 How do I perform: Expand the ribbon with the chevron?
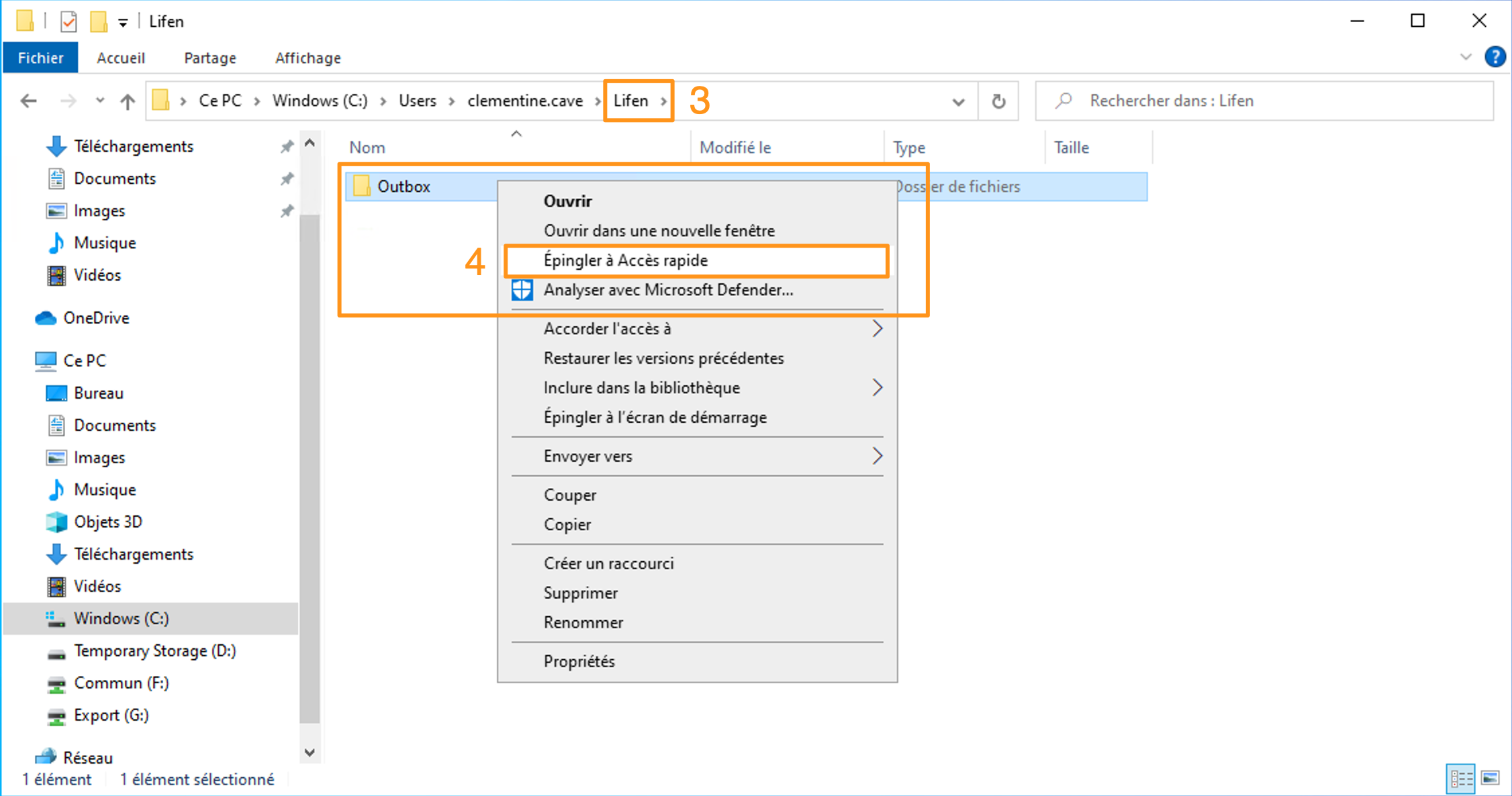coord(1466,57)
